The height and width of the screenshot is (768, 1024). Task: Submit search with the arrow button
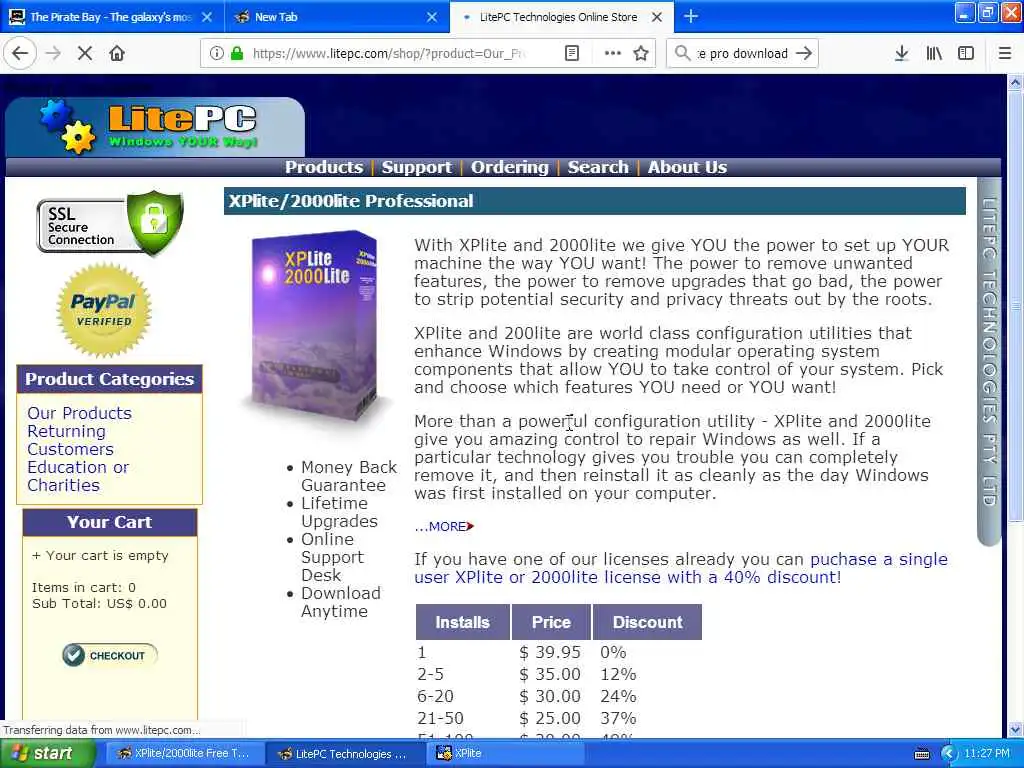pyautogui.click(x=805, y=54)
